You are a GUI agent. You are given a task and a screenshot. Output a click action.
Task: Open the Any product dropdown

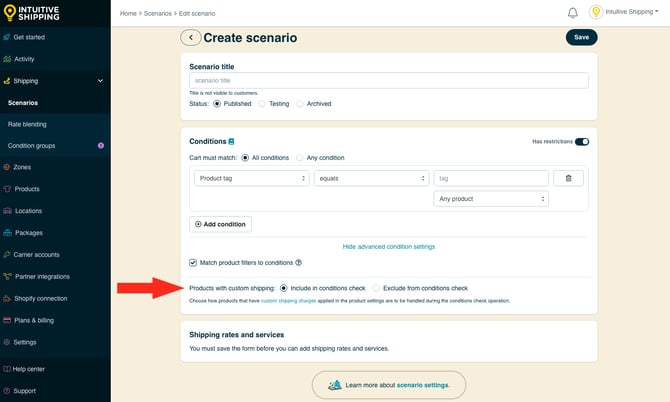click(491, 199)
